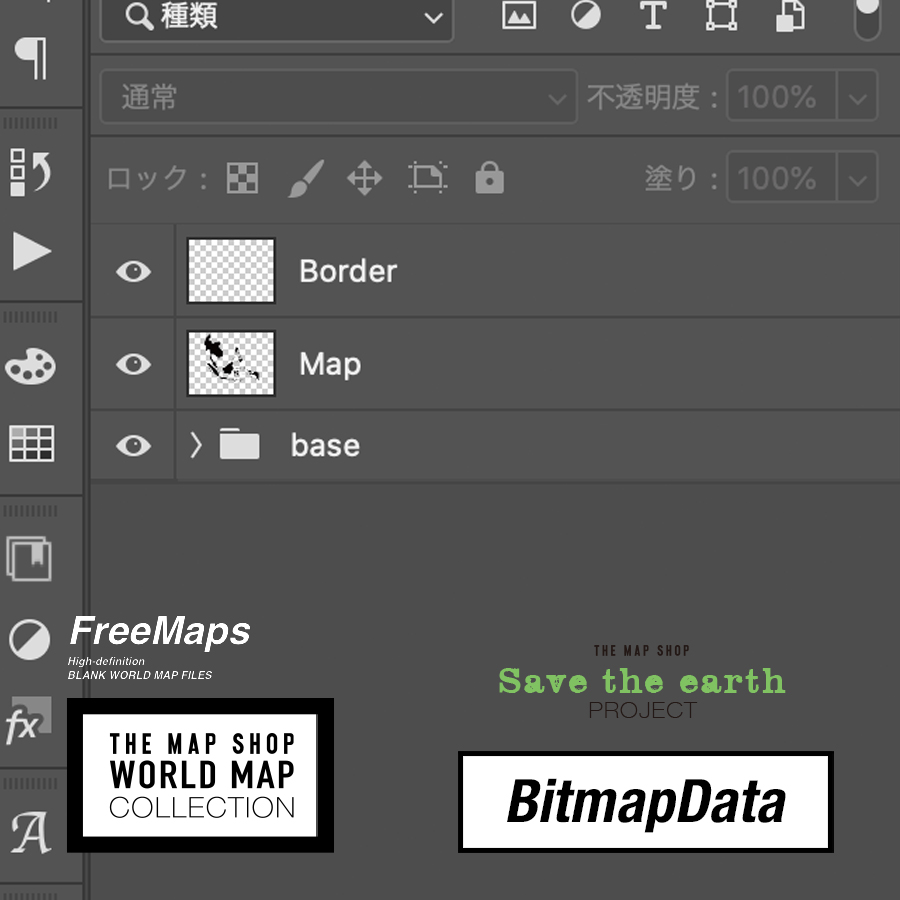
Task: Select the Border layer thumbnail
Action: [231, 271]
